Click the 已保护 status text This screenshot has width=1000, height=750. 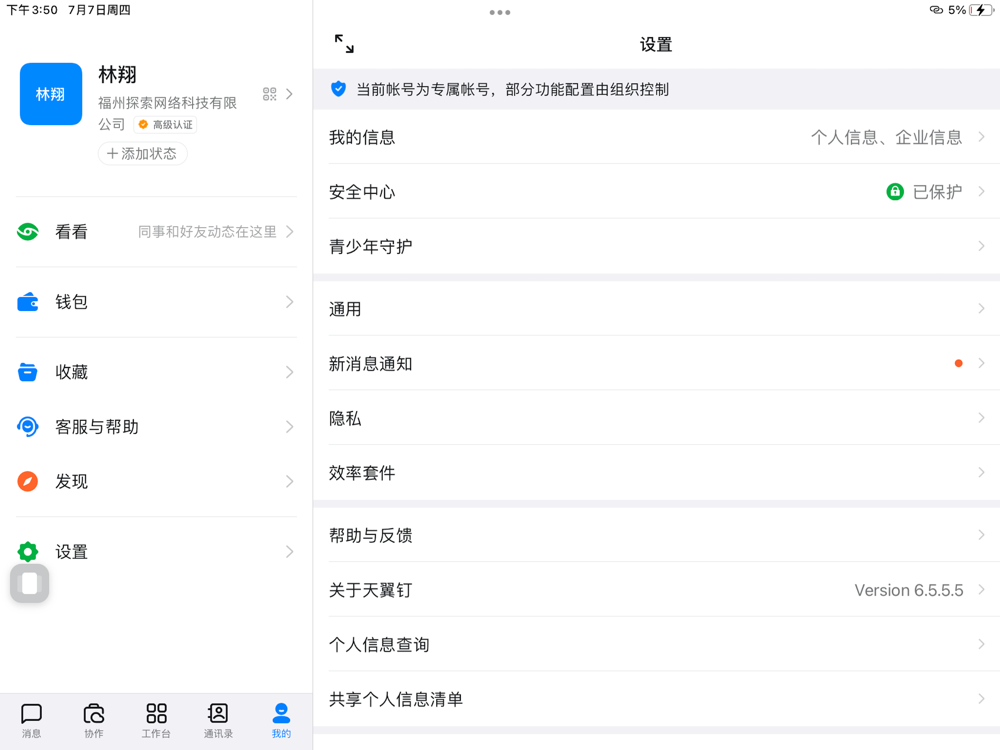coord(938,191)
